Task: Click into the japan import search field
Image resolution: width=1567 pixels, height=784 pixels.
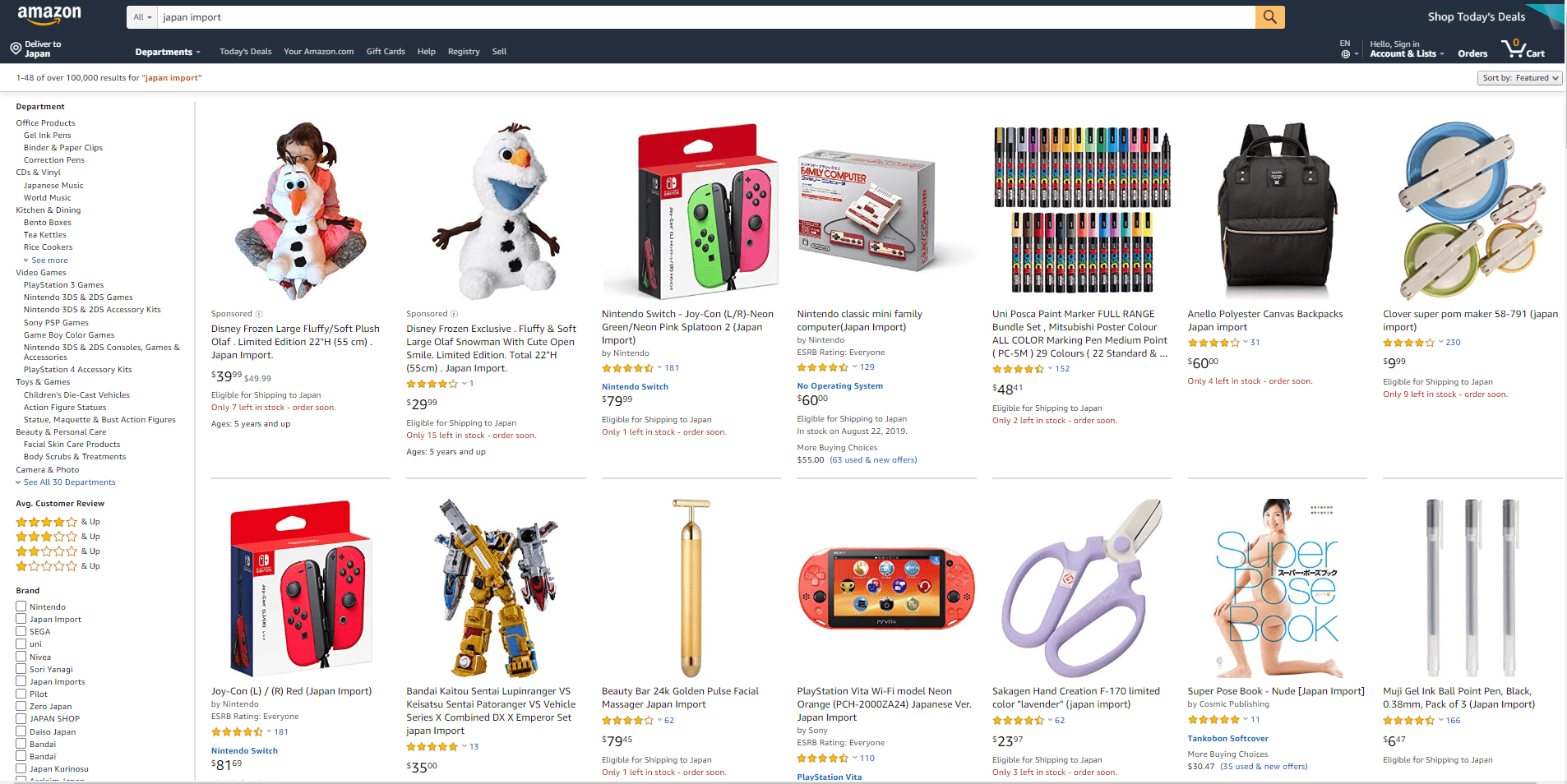Action: click(705, 17)
